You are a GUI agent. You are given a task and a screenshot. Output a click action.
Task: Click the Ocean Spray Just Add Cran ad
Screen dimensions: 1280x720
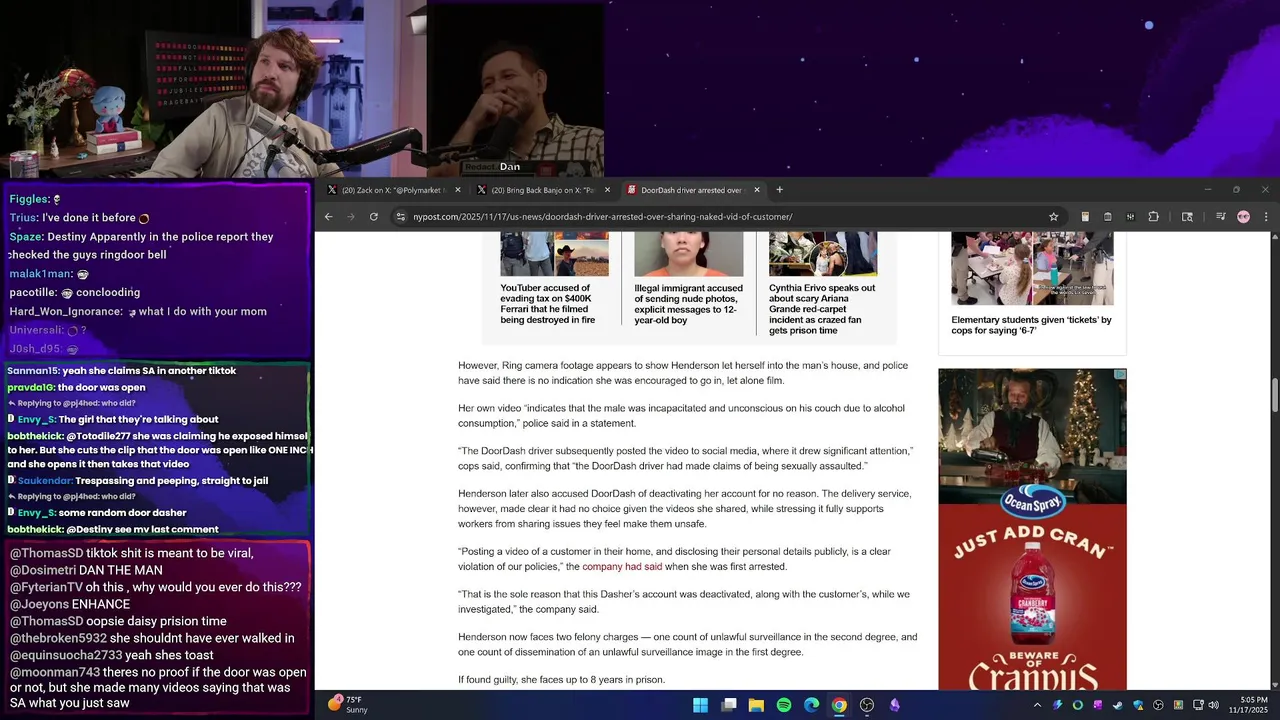[x=1032, y=529]
